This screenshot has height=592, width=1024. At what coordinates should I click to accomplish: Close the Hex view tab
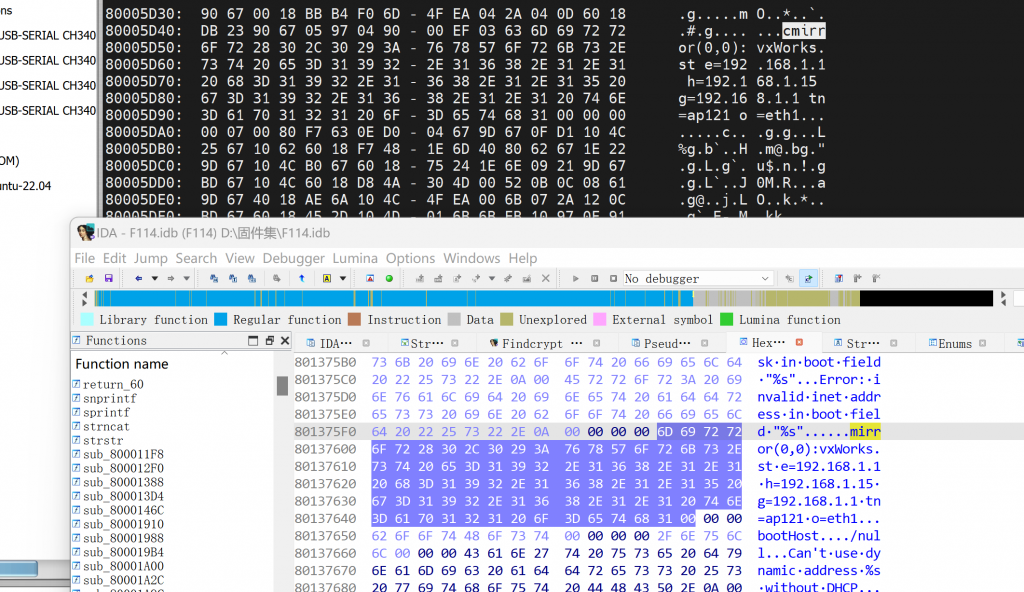[x=799, y=342]
